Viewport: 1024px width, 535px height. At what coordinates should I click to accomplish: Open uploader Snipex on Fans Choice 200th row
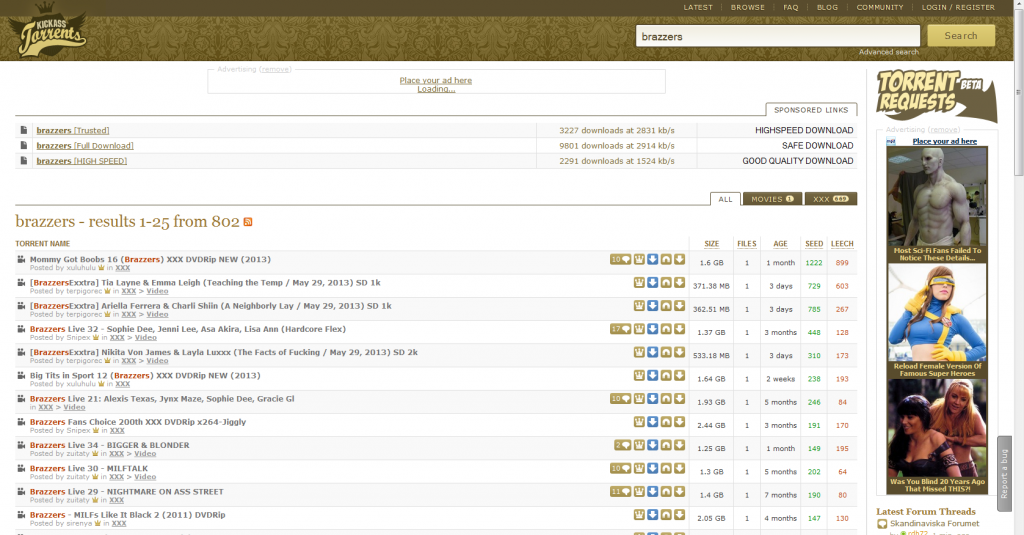[x=78, y=430]
